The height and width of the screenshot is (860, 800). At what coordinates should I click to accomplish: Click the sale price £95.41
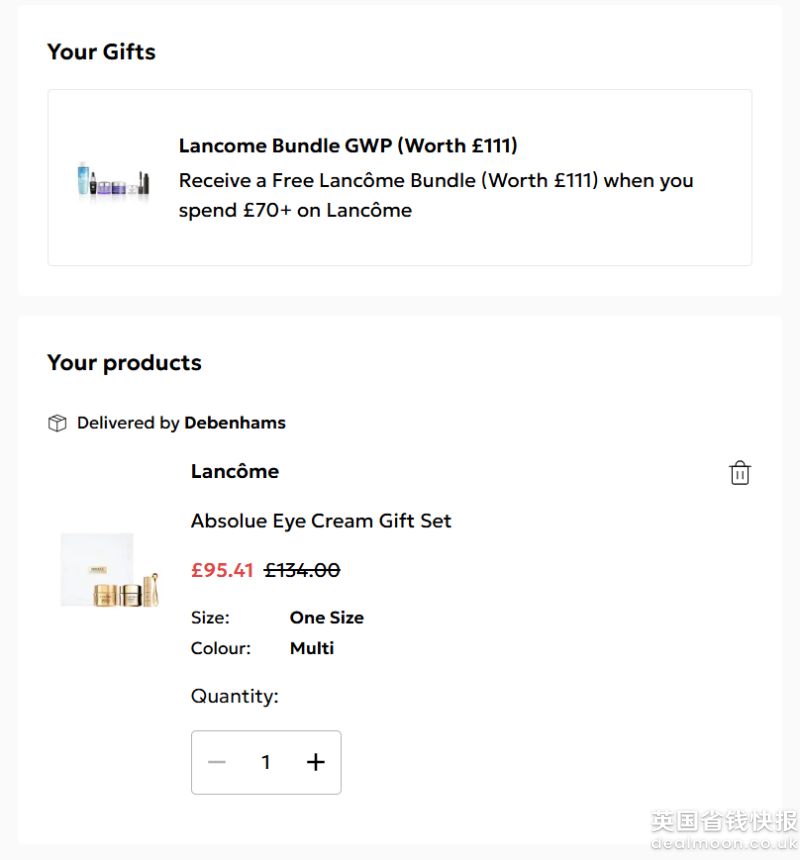[222, 570]
